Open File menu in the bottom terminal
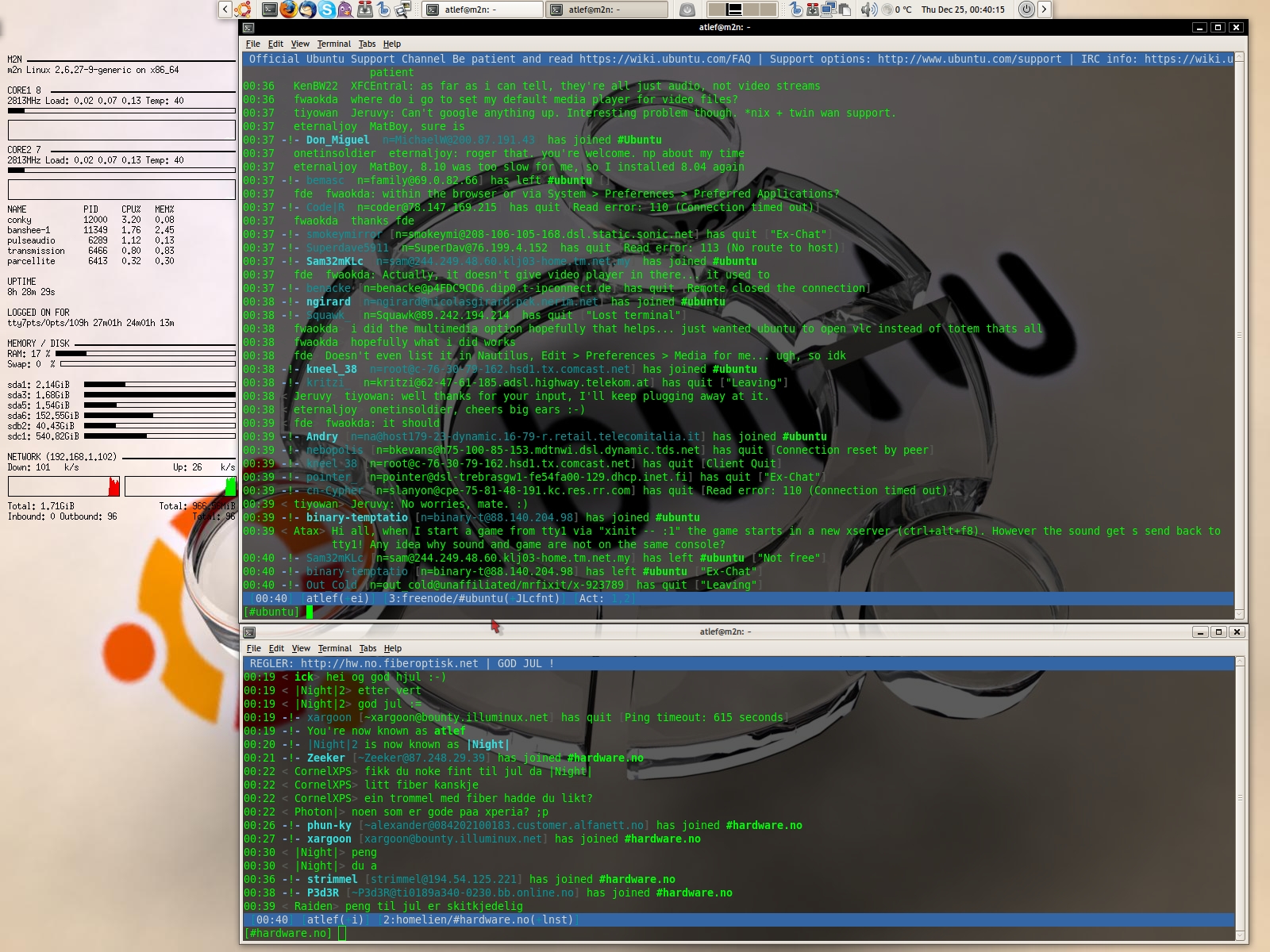Image resolution: width=1270 pixels, height=952 pixels. click(254, 648)
